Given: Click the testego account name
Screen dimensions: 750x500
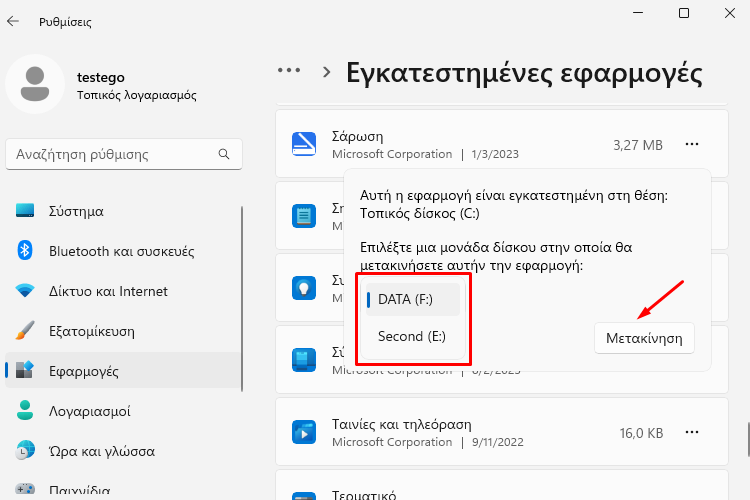Looking at the screenshot, I should [101, 78].
